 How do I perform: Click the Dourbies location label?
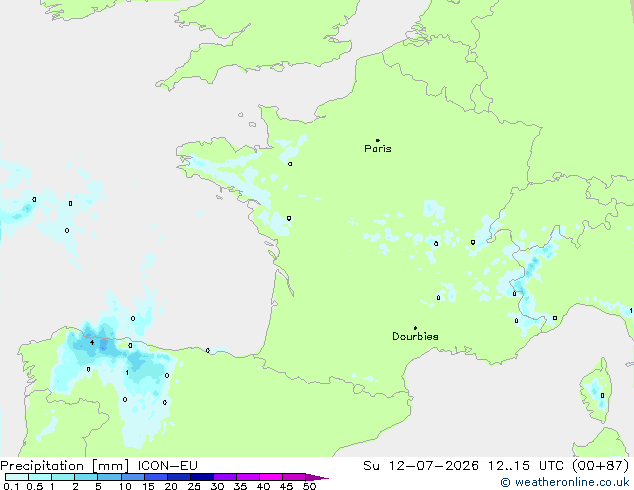click(x=415, y=336)
